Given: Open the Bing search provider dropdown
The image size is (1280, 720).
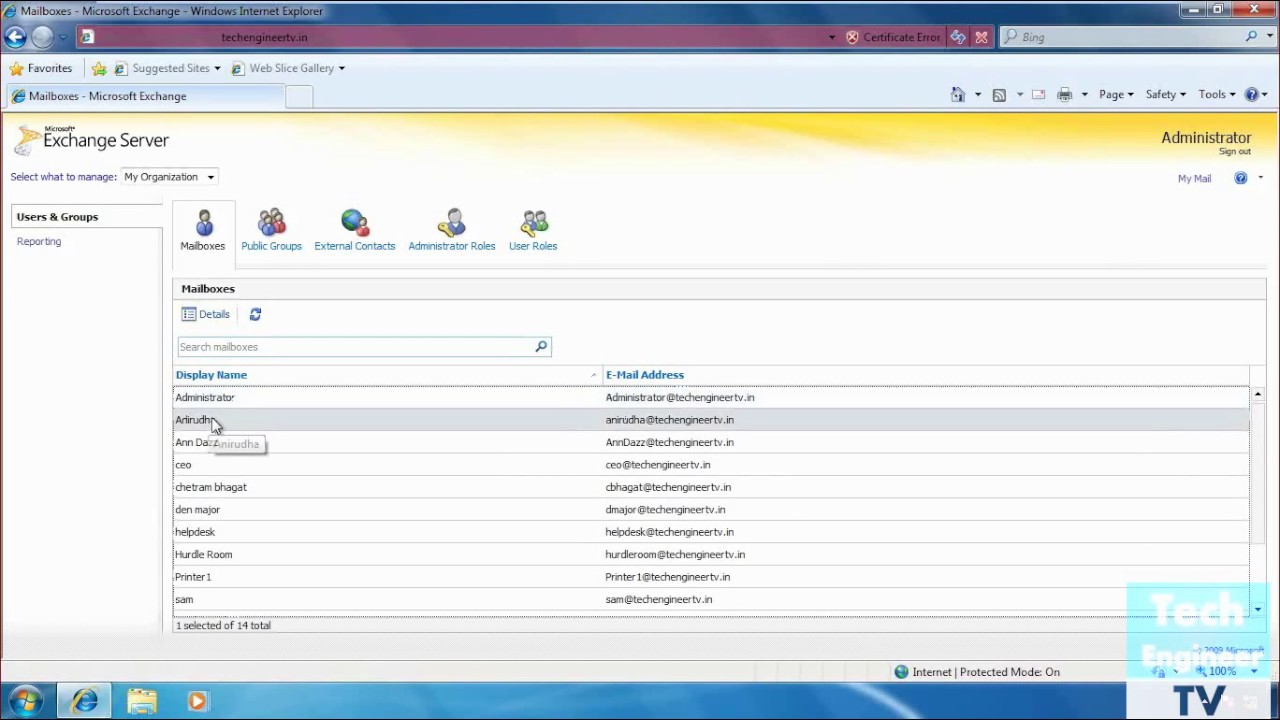Looking at the screenshot, I should [x=1268, y=37].
